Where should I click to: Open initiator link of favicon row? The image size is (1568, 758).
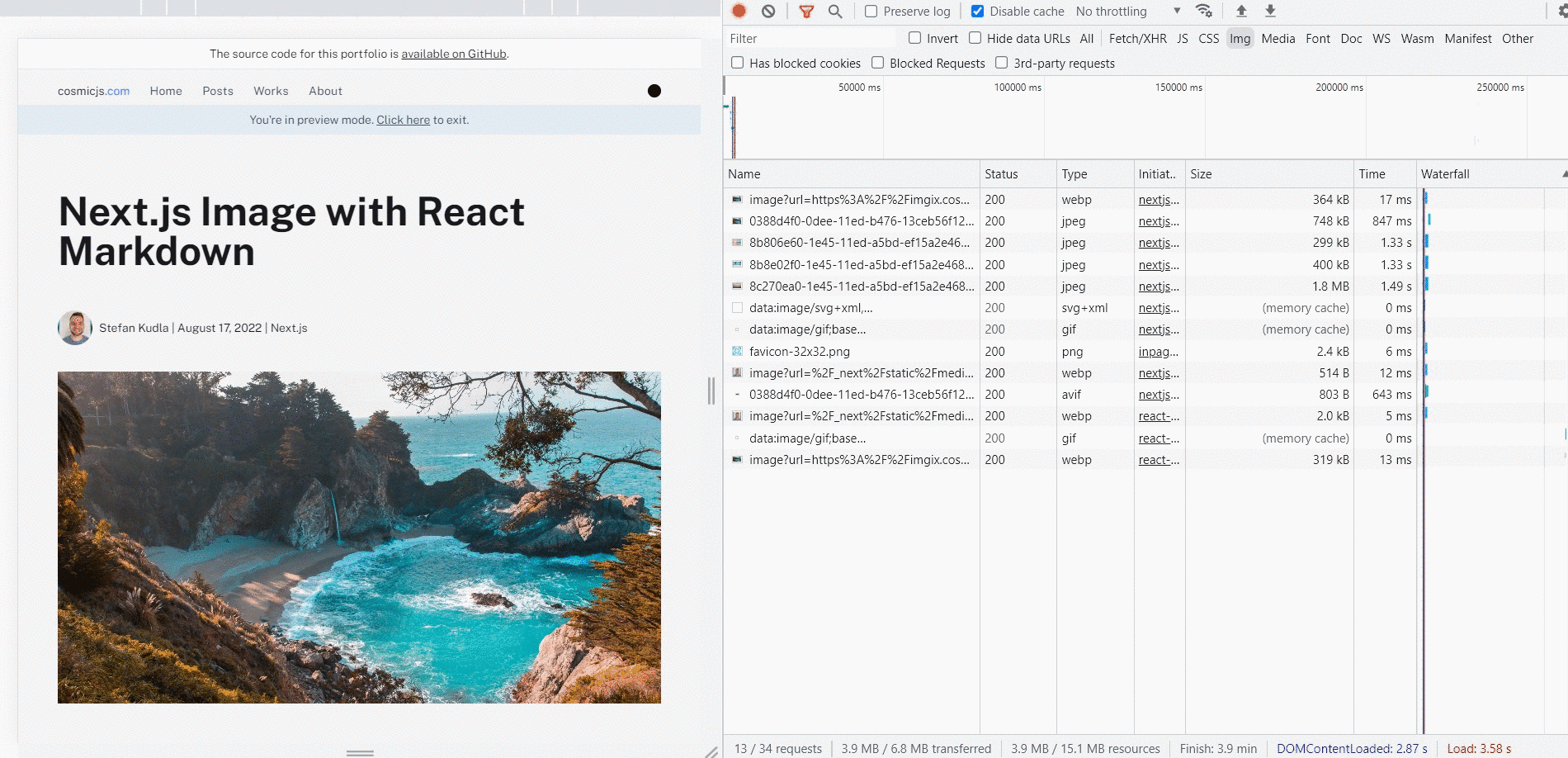(1159, 352)
